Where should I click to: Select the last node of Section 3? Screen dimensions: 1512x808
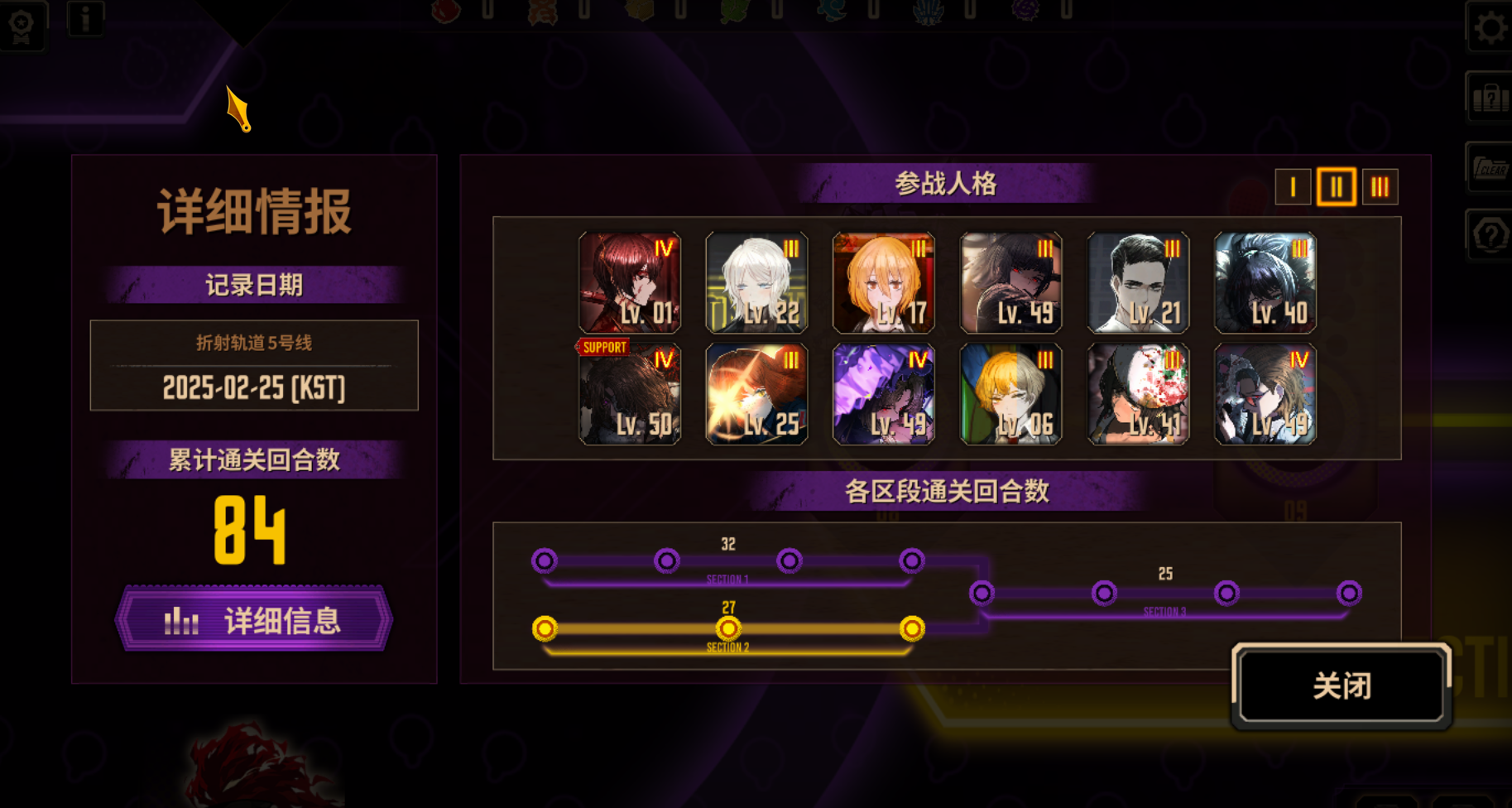(x=1349, y=594)
